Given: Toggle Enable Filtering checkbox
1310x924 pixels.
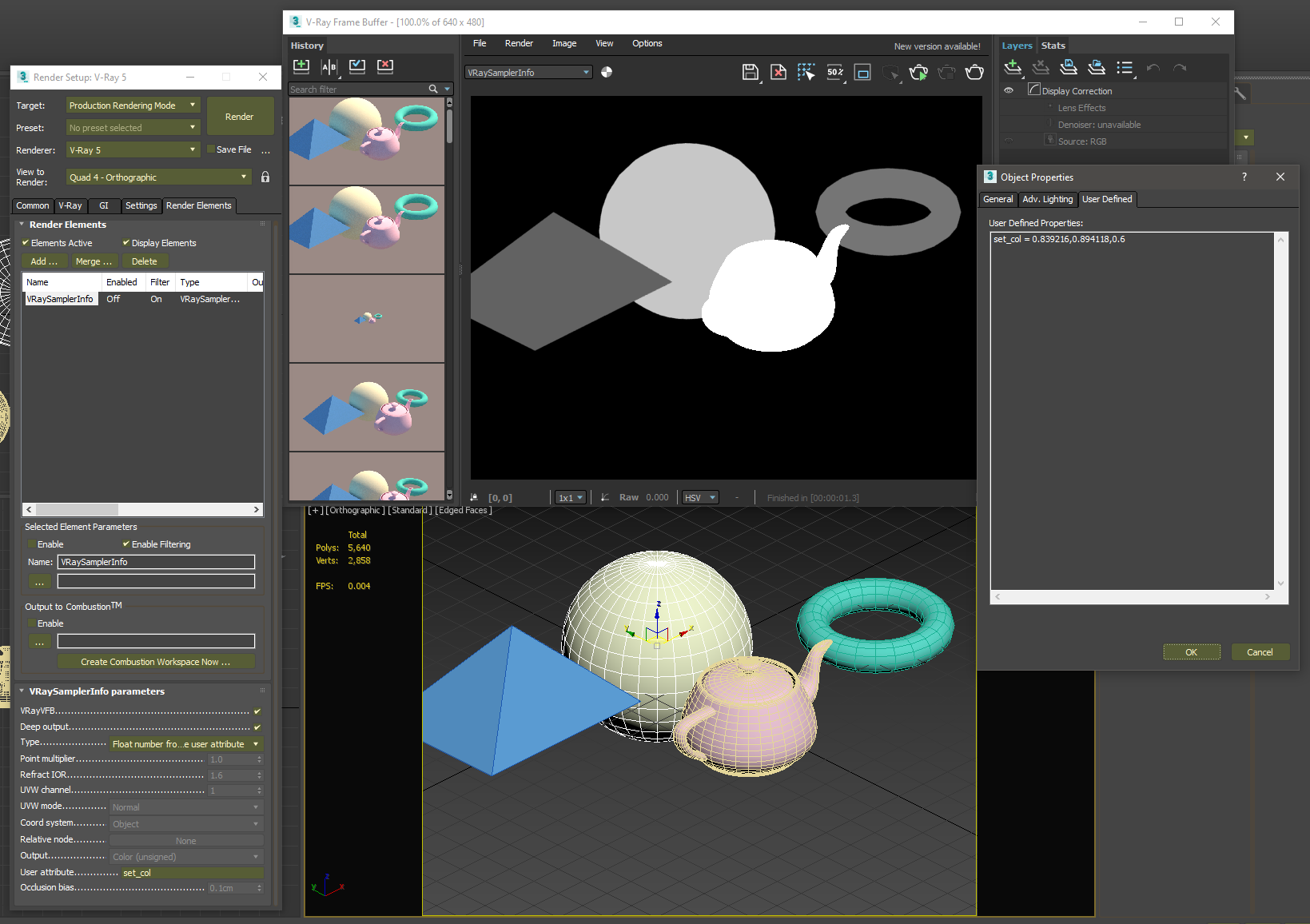Looking at the screenshot, I should click(125, 544).
